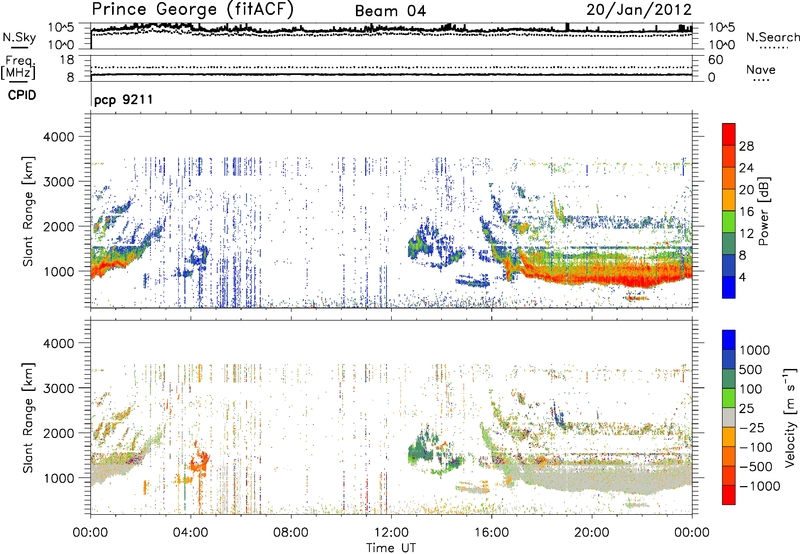Click the red bottom of the Velocity color bar
This screenshot has height=554, width=800.
729,495
